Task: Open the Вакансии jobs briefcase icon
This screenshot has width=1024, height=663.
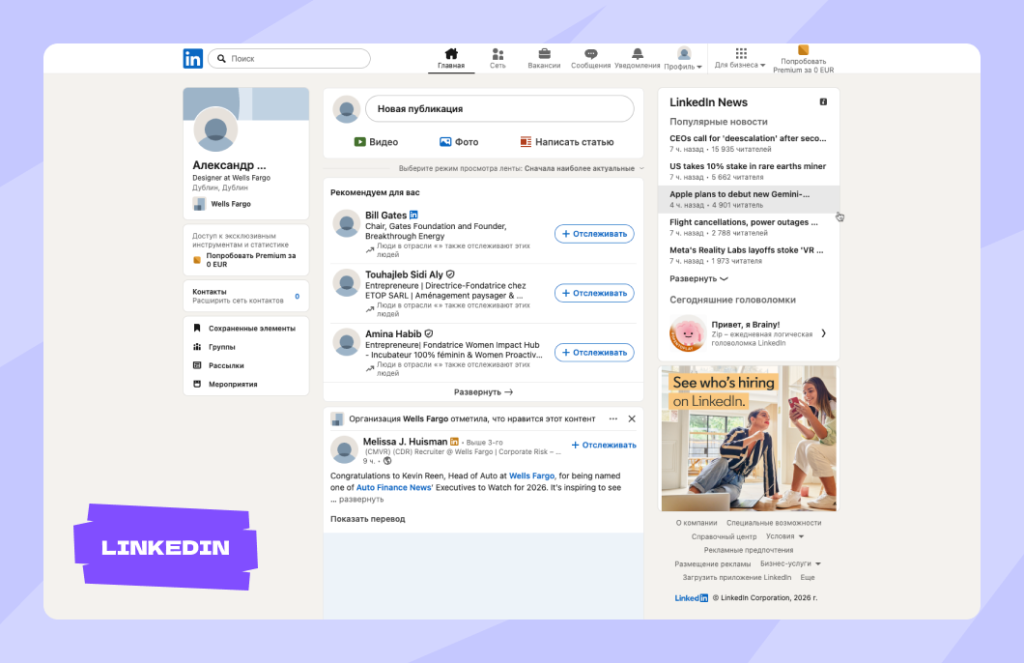Action: point(544,54)
